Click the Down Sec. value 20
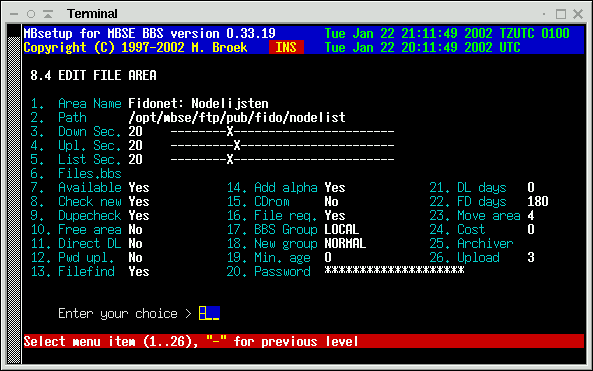This screenshot has width=593, height=371. [135, 132]
